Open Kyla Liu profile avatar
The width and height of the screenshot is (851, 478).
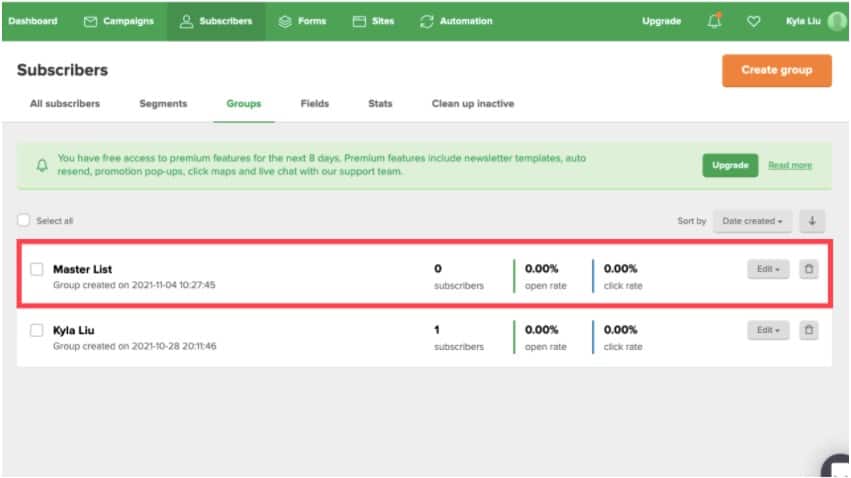coord(836,21)
